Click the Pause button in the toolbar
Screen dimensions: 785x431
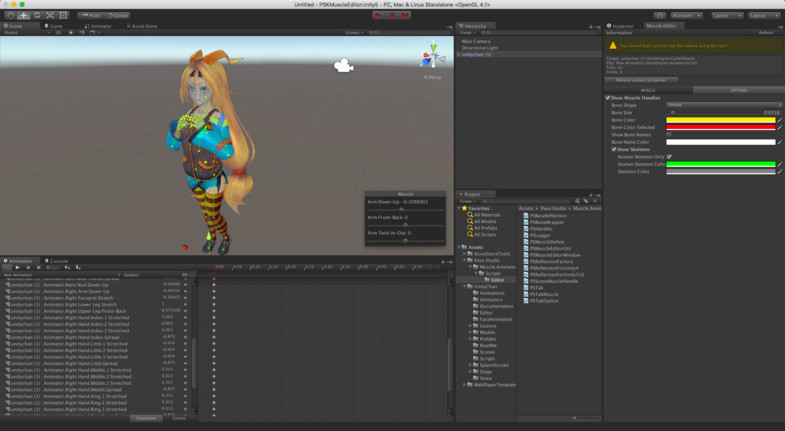click(x=392, y=16)
